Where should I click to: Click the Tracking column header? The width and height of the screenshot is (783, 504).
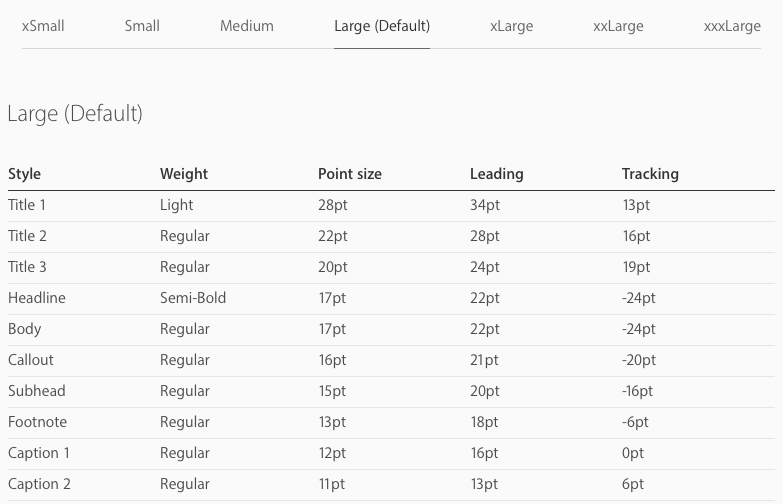coord(650,174)
